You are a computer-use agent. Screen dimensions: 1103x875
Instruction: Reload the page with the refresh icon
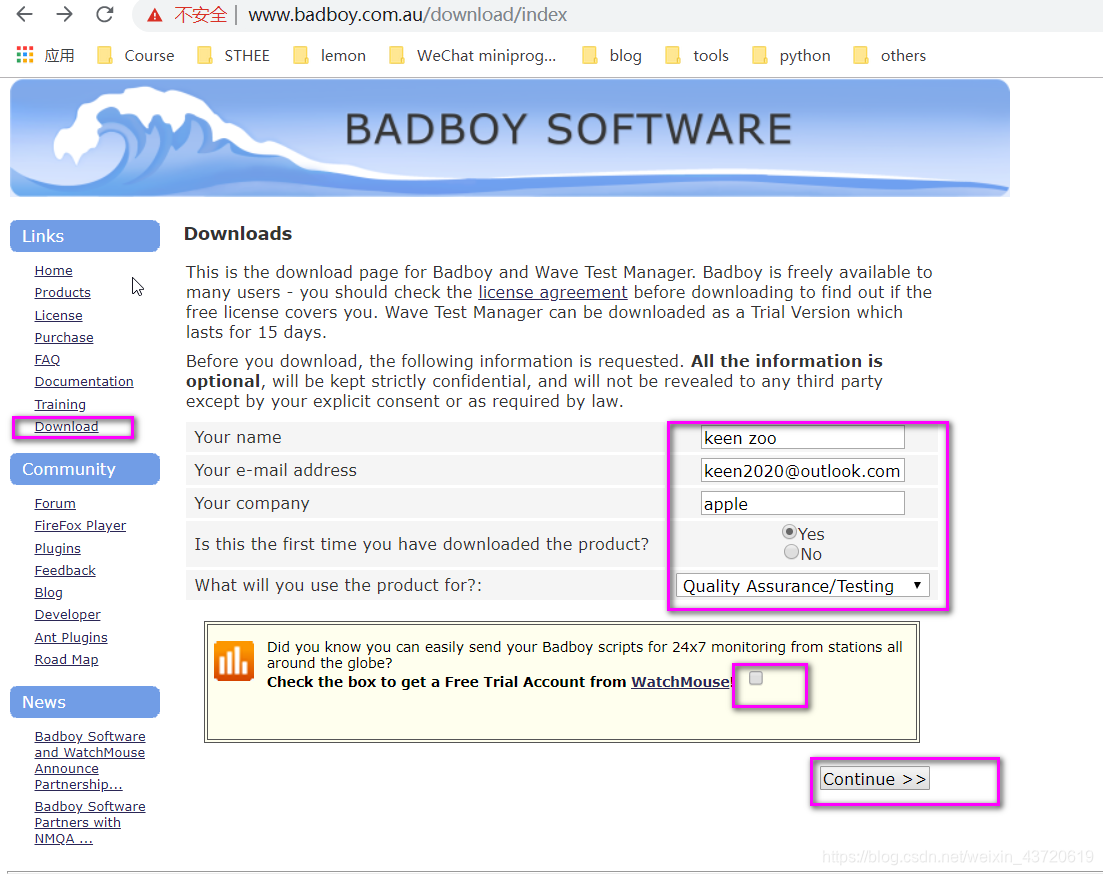coord(105,14)
